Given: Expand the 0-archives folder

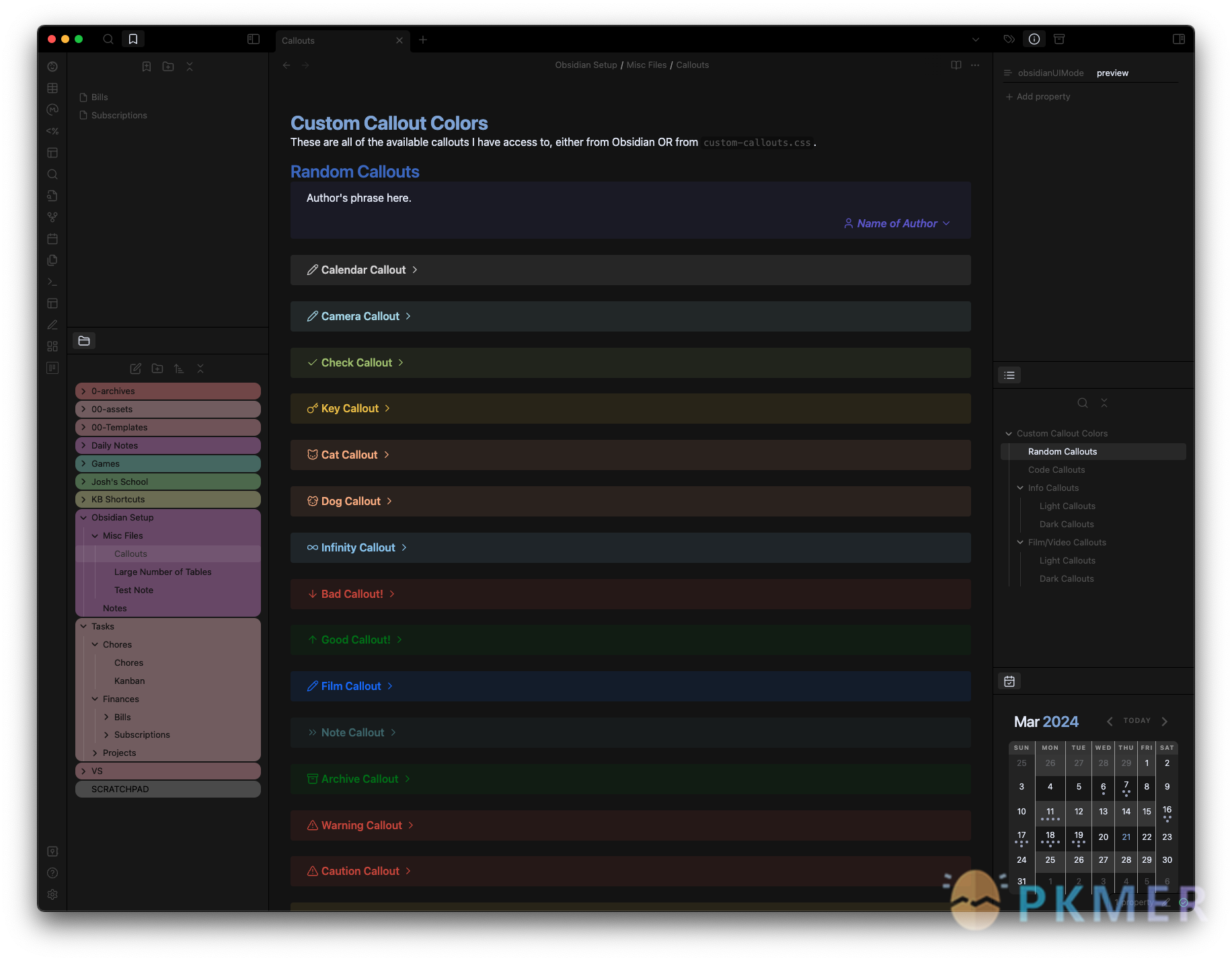Looking at the screenshot, I should click(168, 391).
